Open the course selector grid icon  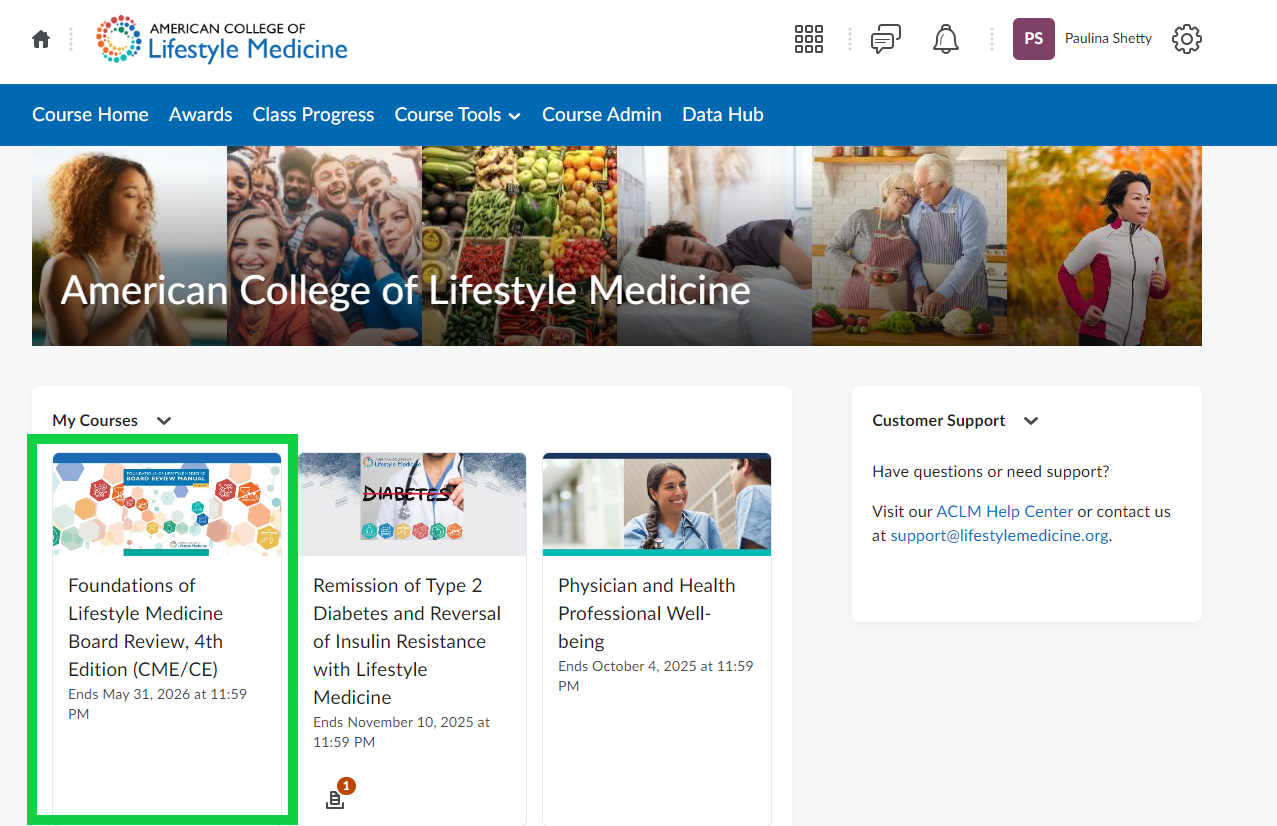click(x=808, y=39)
